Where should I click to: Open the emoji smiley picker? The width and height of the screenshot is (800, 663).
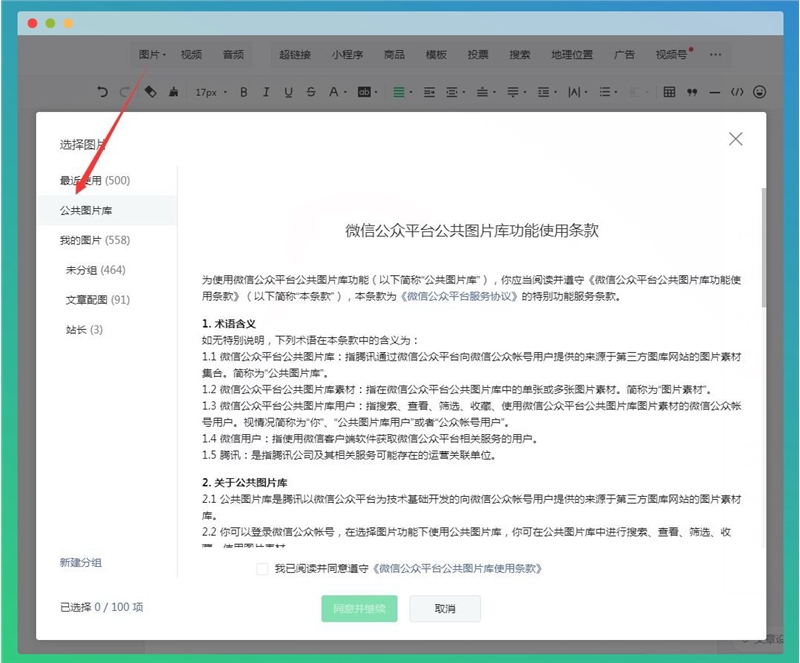[x=759, y=92]
